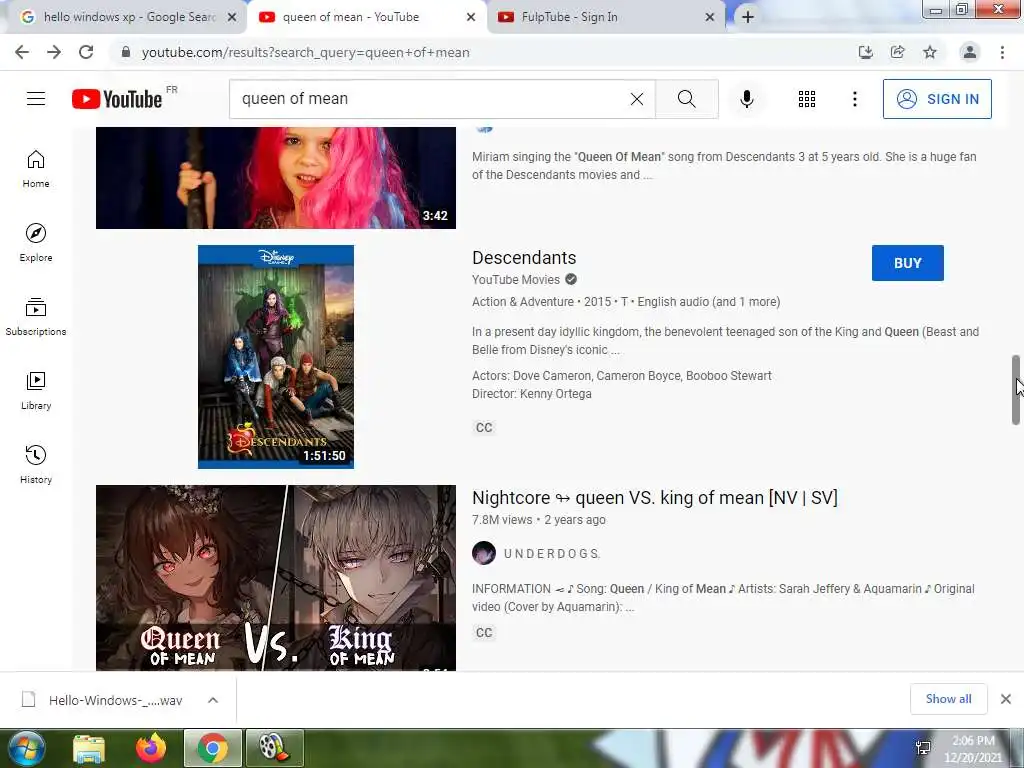Open Home in the sidebar
Image resolution: width=1024 pixels, height=768 pixels.
[x=36, y=168]
